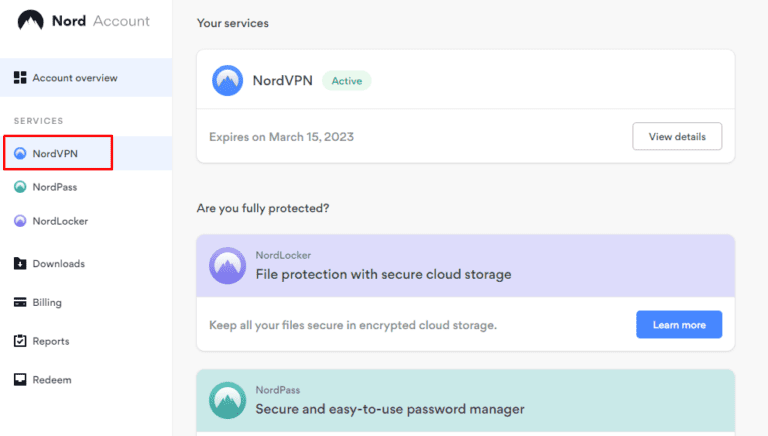Click the NordPass icon in the sidebar
Image resolution: width=768 pixels, height=436 pixels.
point(20,187)
